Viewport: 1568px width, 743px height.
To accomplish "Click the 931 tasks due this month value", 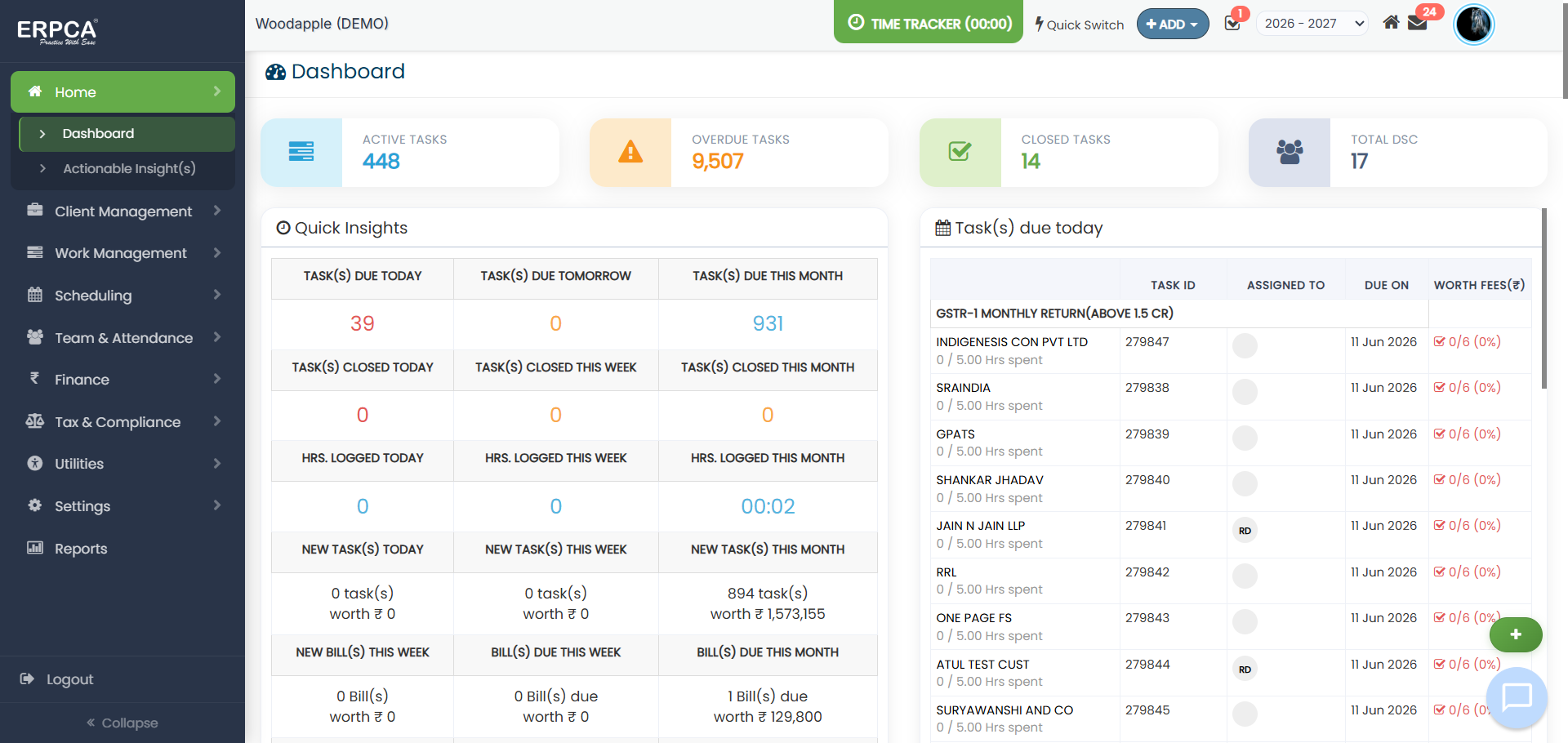I will click(x=768, y=323).
